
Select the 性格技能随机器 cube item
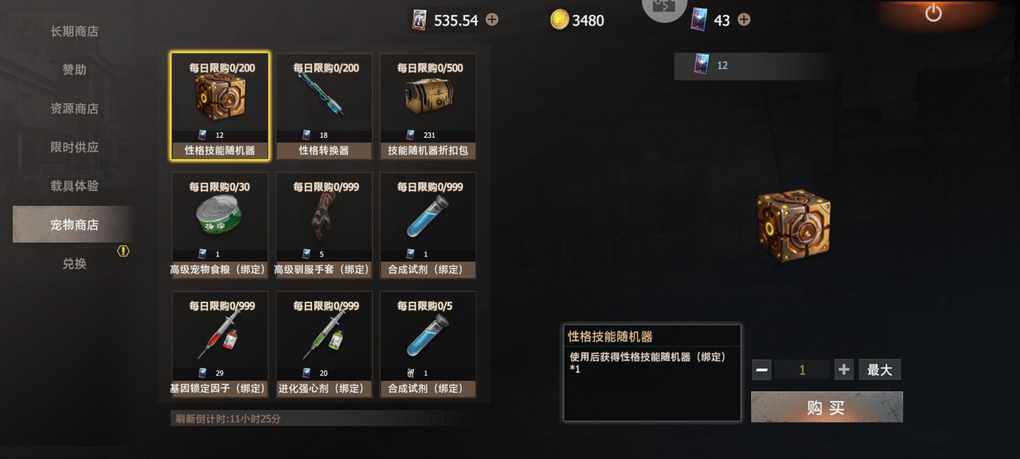click(x=220, y=106)
